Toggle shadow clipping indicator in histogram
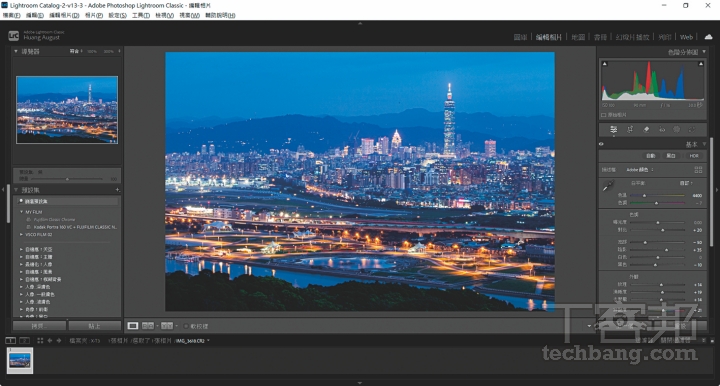This screenshot has height=386, width=720. (605, 64)
